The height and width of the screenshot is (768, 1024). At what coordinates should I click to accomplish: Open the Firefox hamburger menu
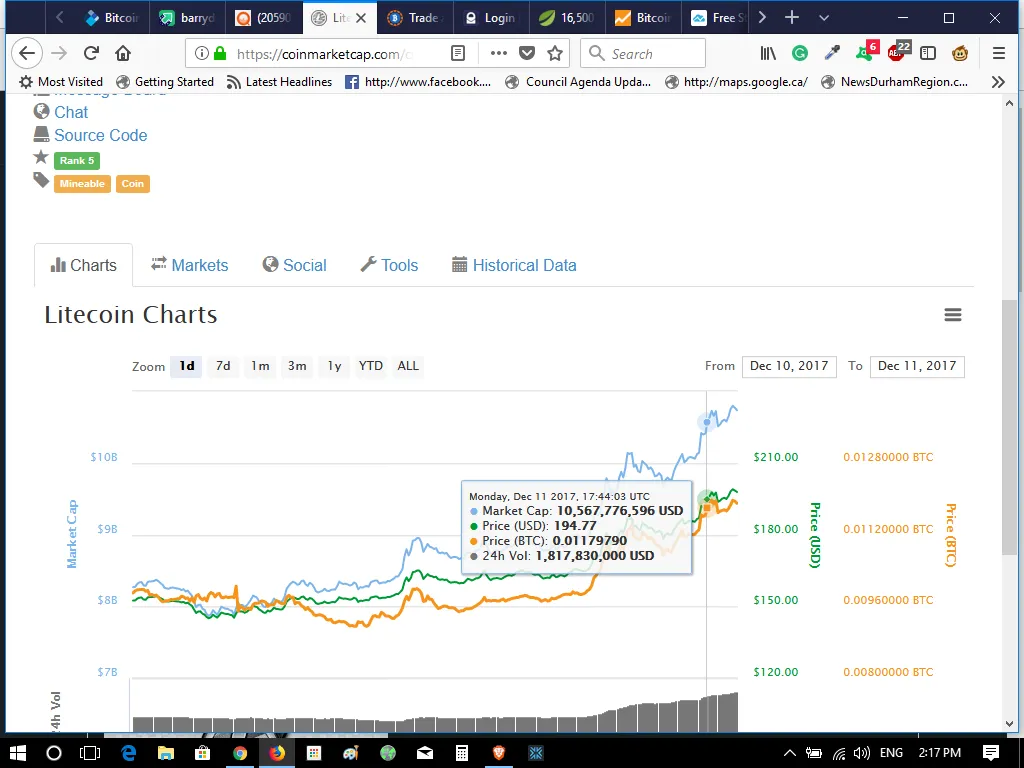coord(999,54)
